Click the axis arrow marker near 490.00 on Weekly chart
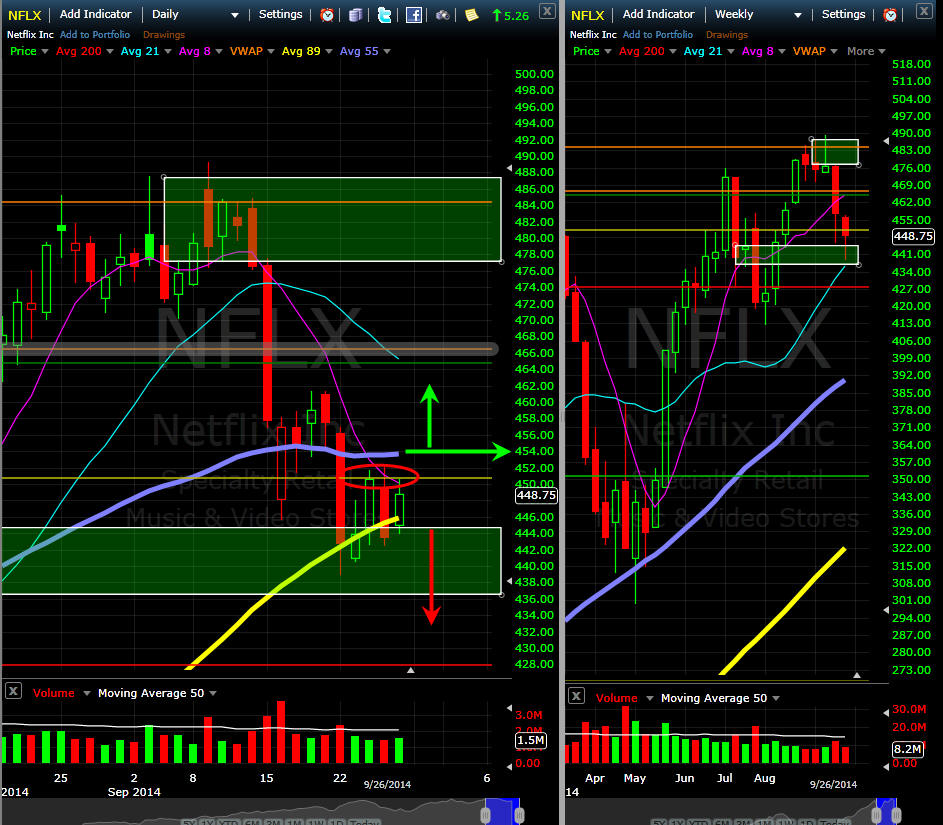943x825 pixels. tap(886, 141)
